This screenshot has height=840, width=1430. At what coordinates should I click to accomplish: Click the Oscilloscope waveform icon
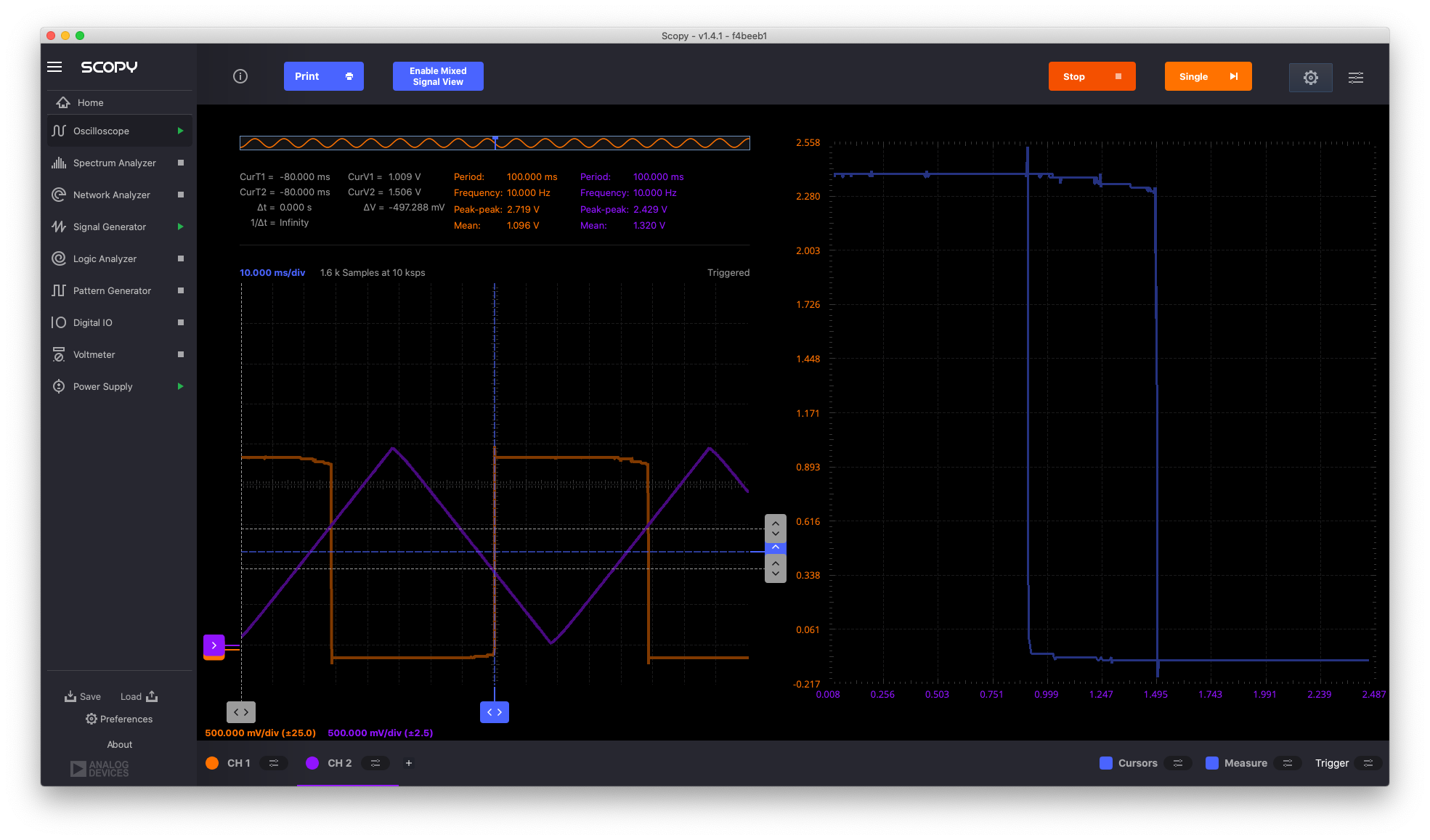59,131
